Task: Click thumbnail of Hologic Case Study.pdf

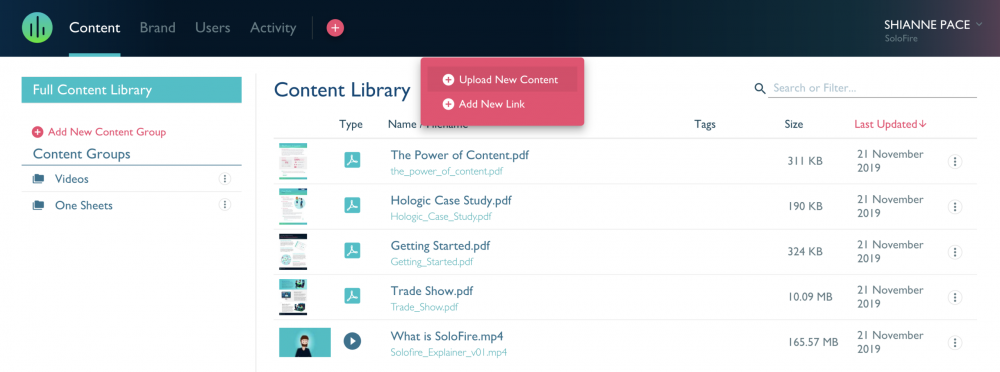Action: (x=293, y=206)
